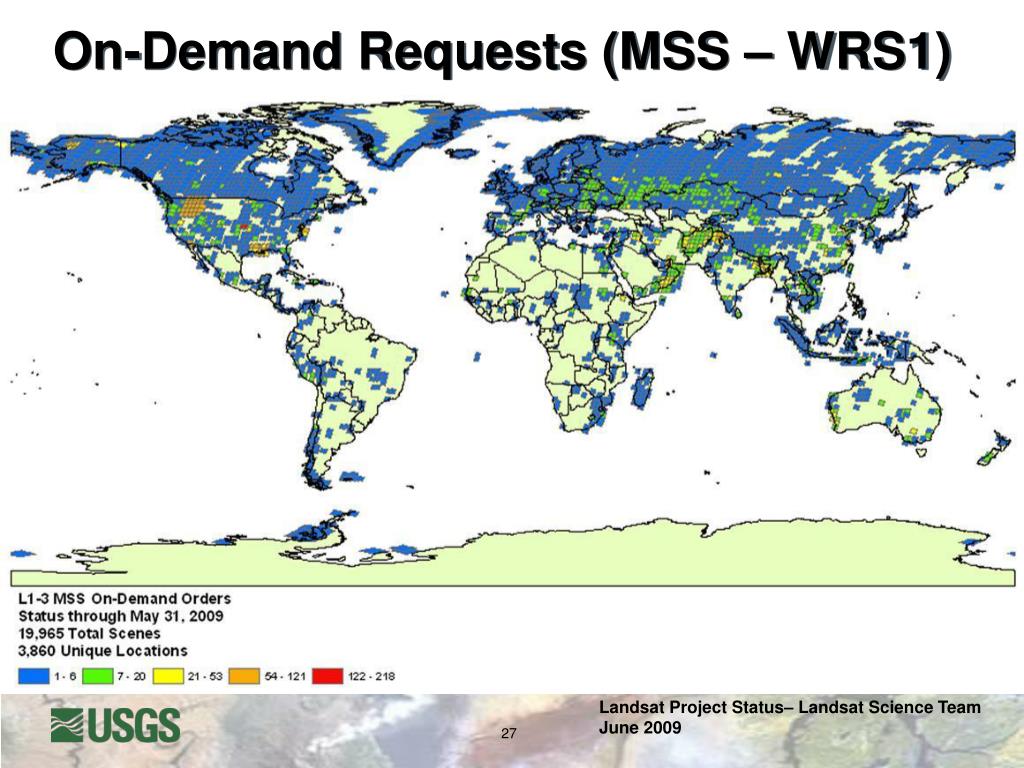Select the yellow 21-53 legend swatch
1024x768 pixels.
[168, 676]
